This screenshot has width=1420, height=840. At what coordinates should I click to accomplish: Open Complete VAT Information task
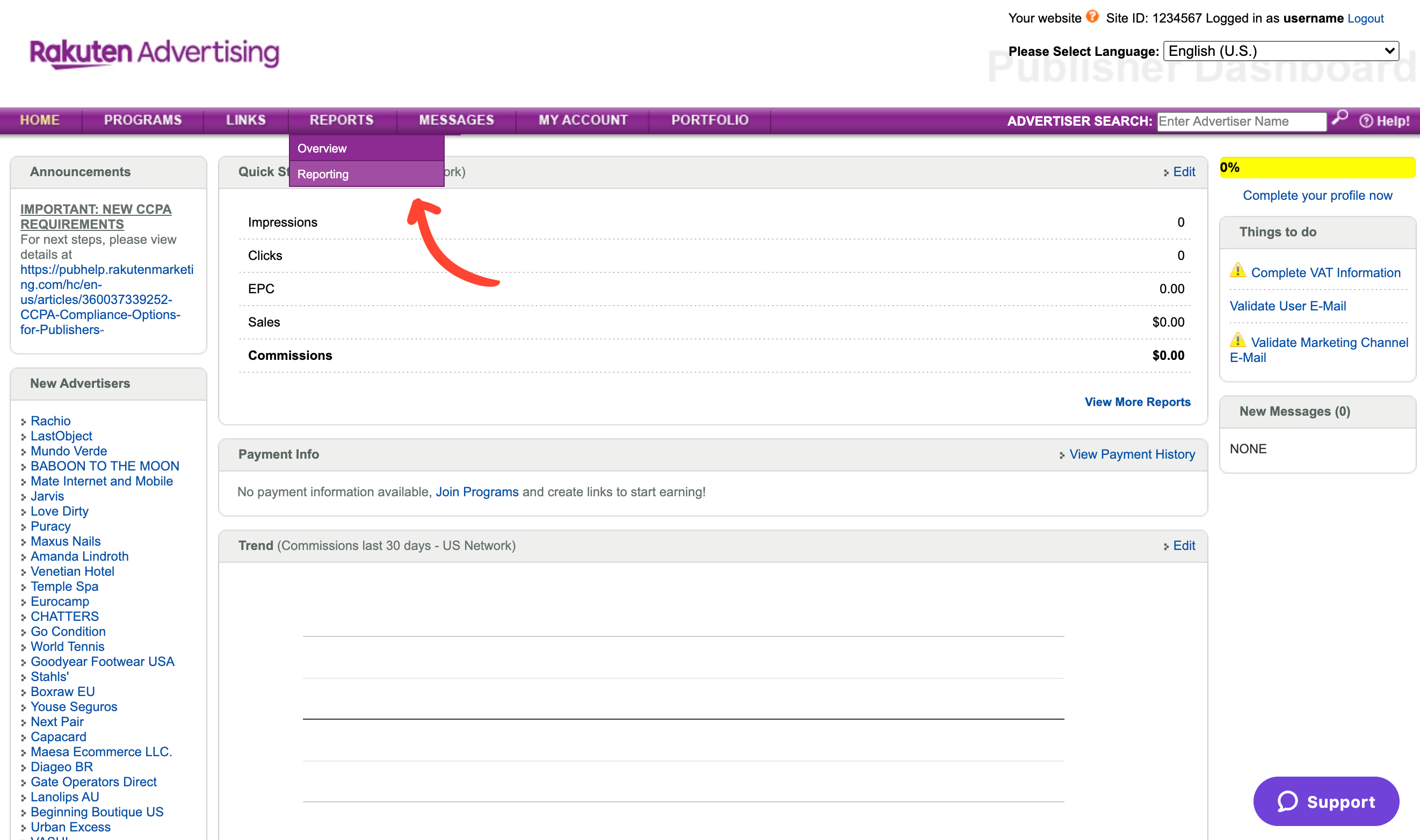coord(1325,272)
